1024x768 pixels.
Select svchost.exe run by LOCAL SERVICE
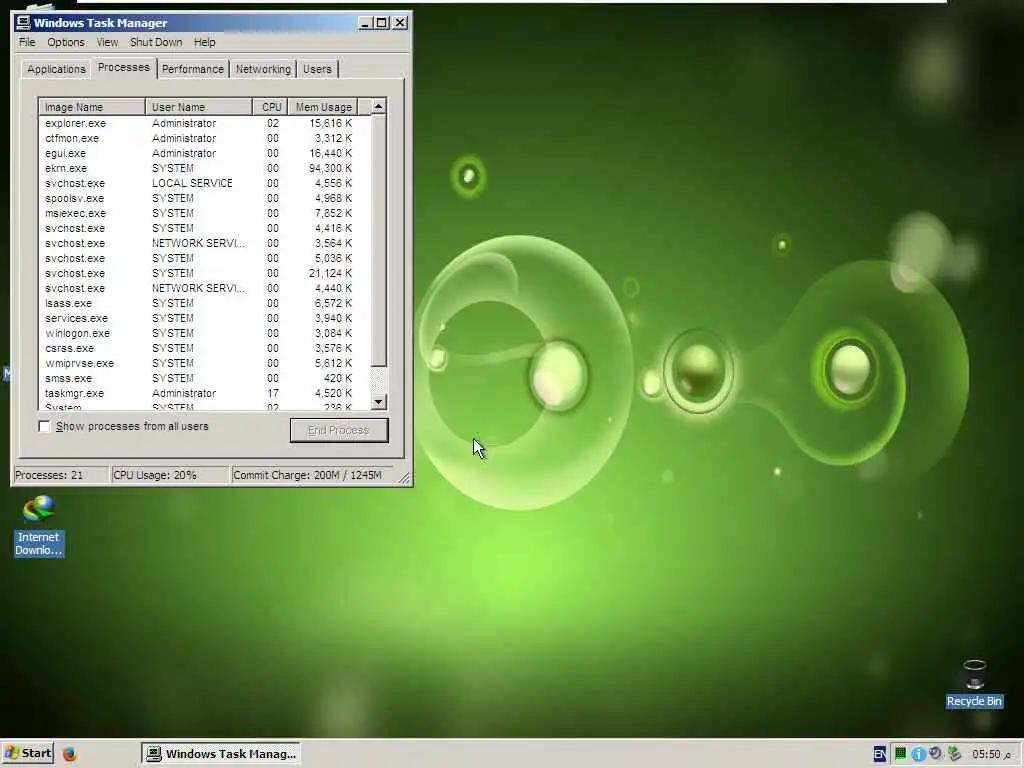(x=204, y=184)
